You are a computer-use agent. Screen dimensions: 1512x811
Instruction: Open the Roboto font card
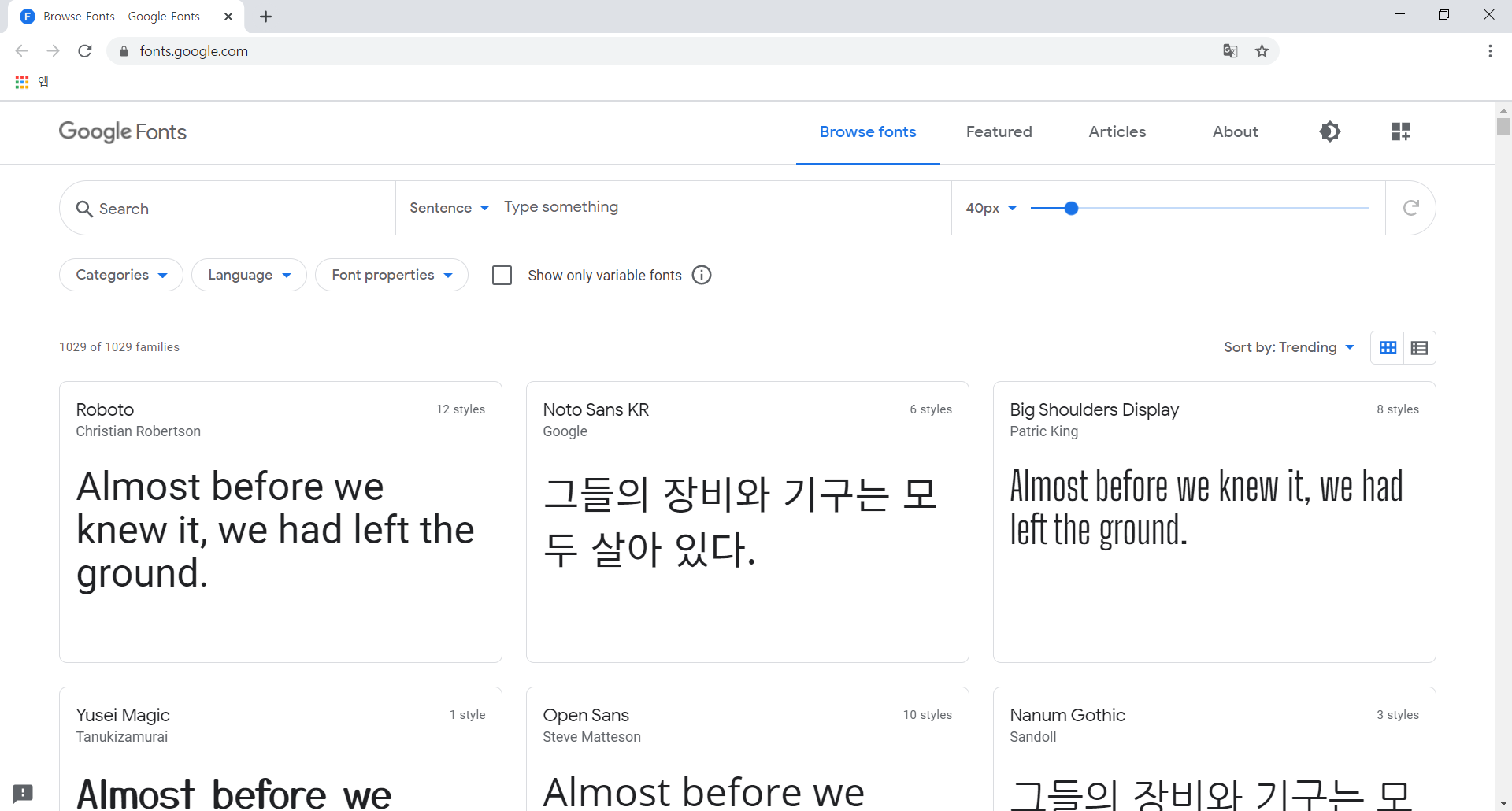[x=280, y=522]
